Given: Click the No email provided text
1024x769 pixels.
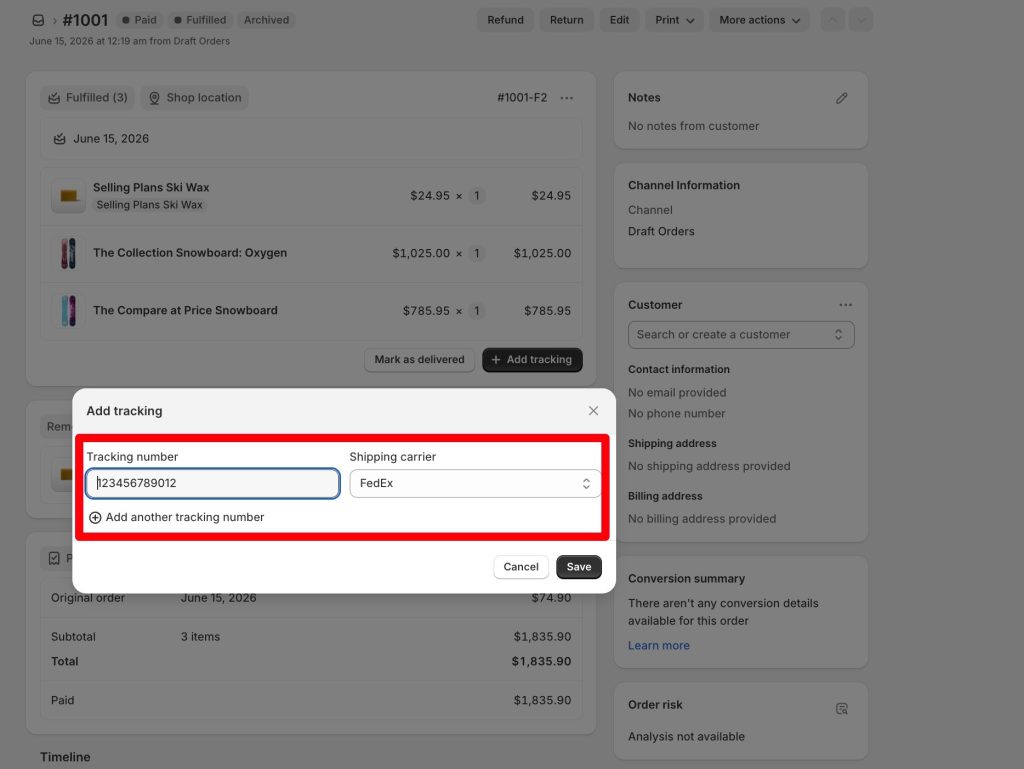Looking at the screenshot, I should pyautogui.click(x=677, y=393).
